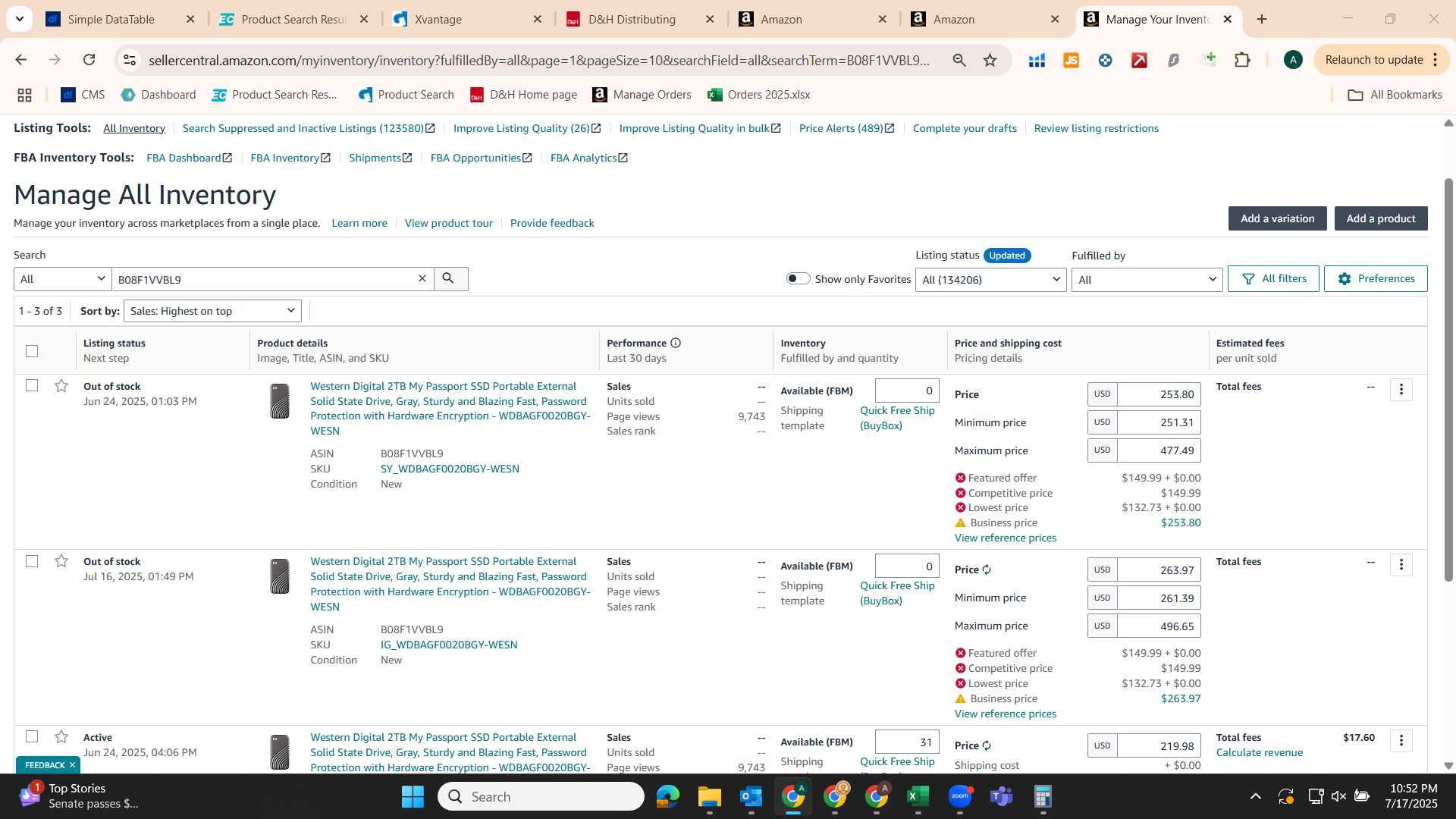Image resolution: width=1456 pixels, height=819 pixels.
Task: Click the price refresh icon on the 219.98 row
Action: click(987, 745)
